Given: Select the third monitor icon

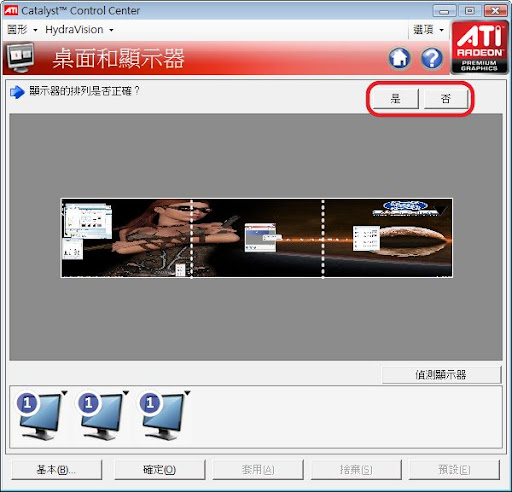Looking at the screenshot, I should (x=163, y=416).
